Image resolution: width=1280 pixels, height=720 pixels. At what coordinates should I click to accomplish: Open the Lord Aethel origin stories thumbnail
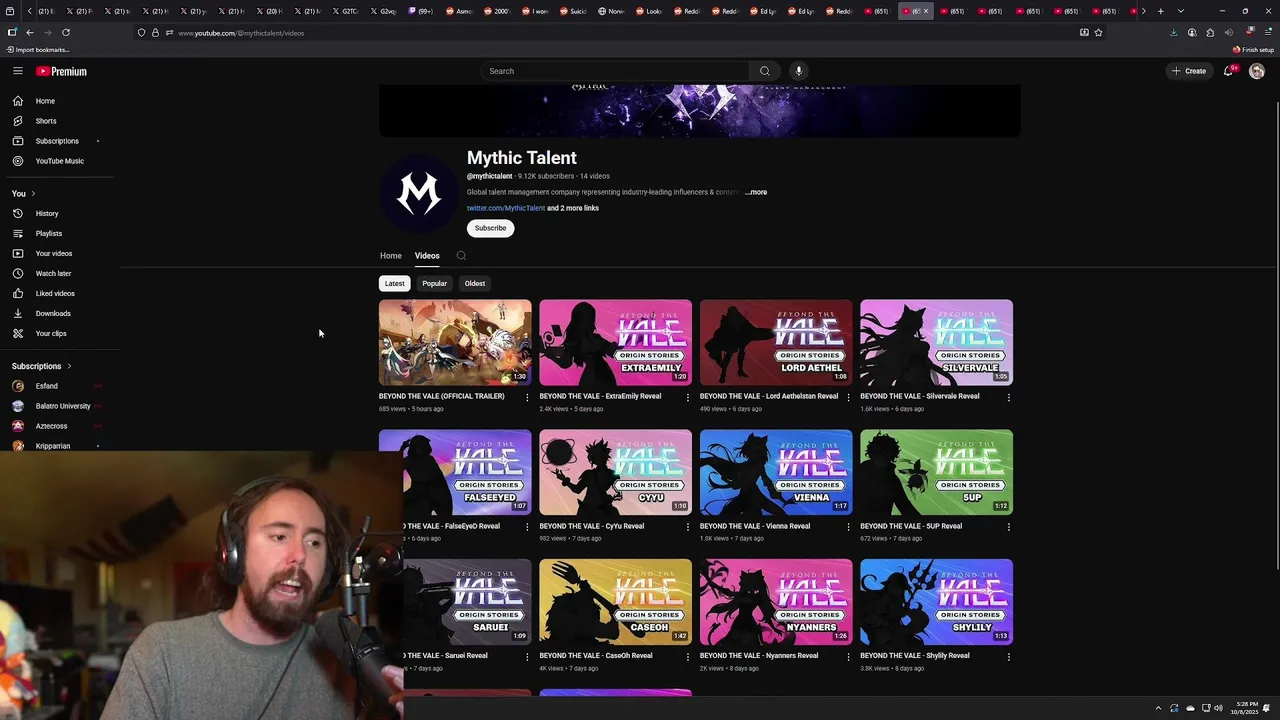776,342
